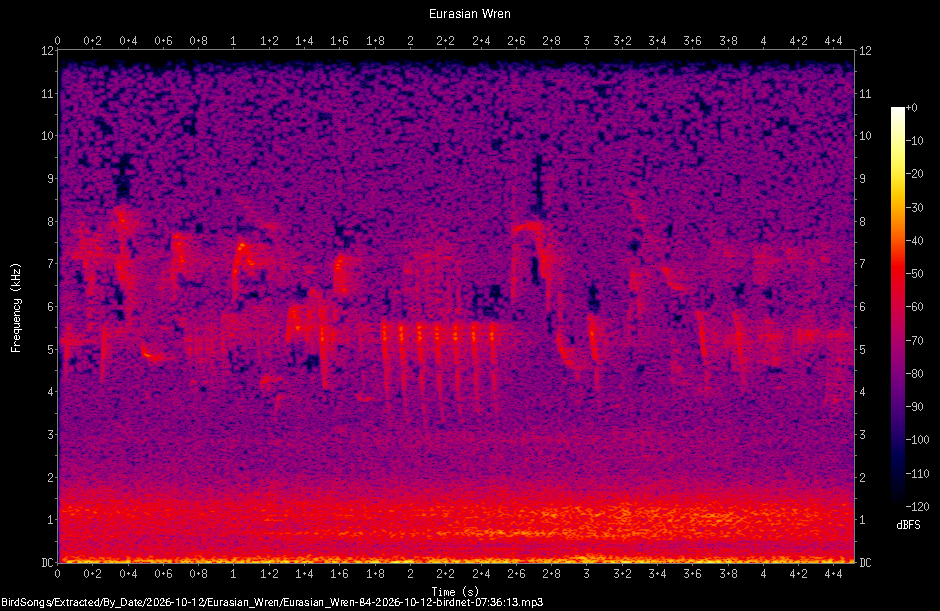Viewport: 940px width, 611px height.
Task: Select the "Time (s)" axis label
Action: (x=455, y=592)
